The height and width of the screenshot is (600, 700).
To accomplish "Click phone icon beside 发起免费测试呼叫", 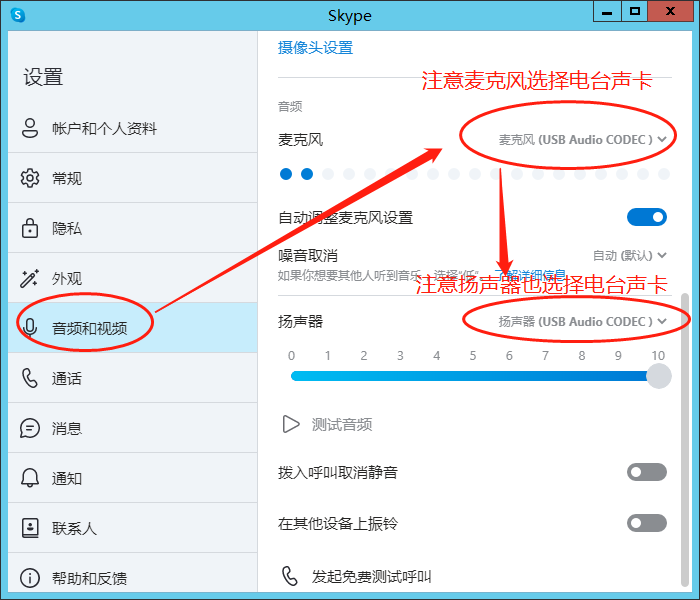I will [290, 576].
